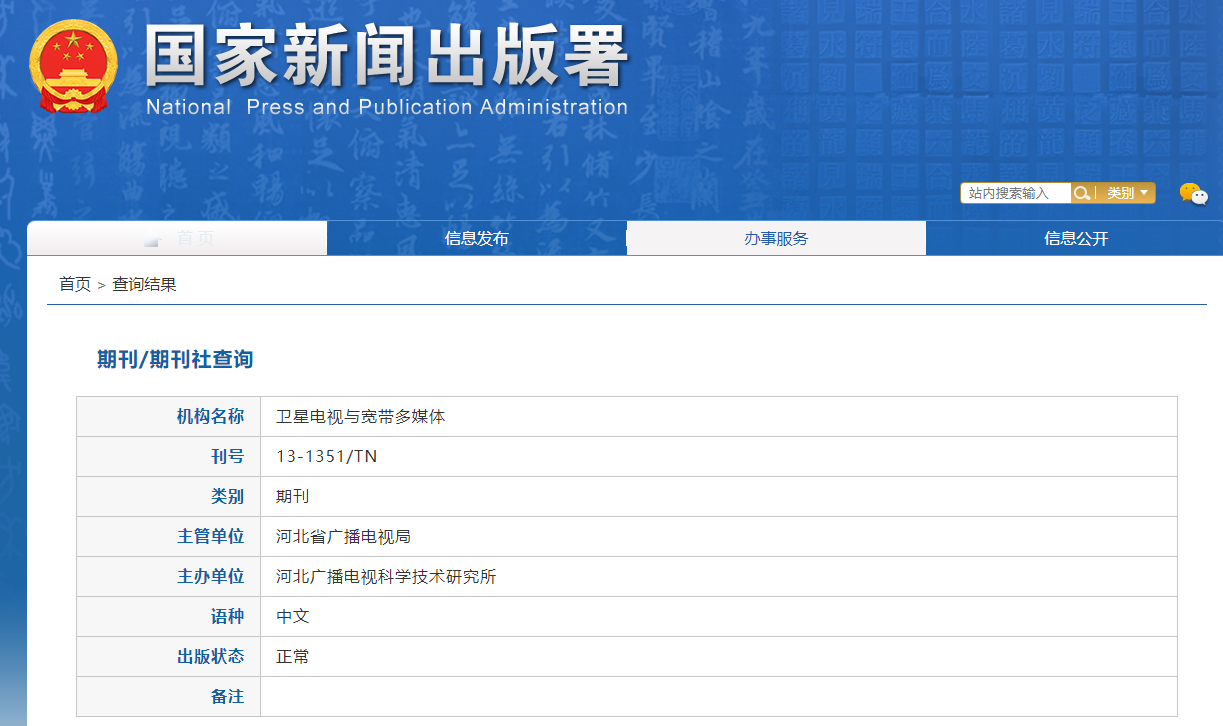Click the 国家新闻出版署 site title
This screenshot has width=1223, height=726.
386,55
